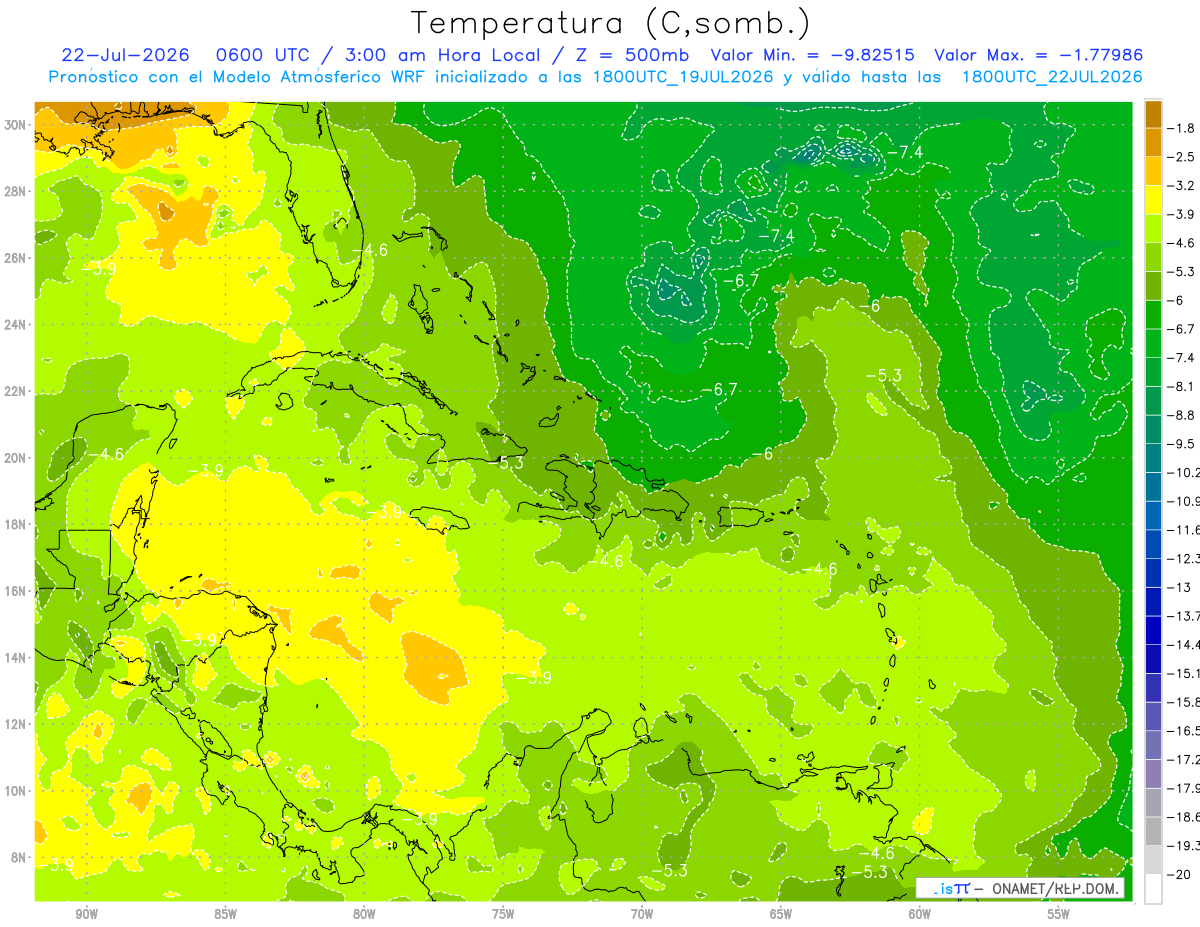Click the colorbar label '-1.8'
The height and width of the screenshot is (927, 1200).
1181,128
